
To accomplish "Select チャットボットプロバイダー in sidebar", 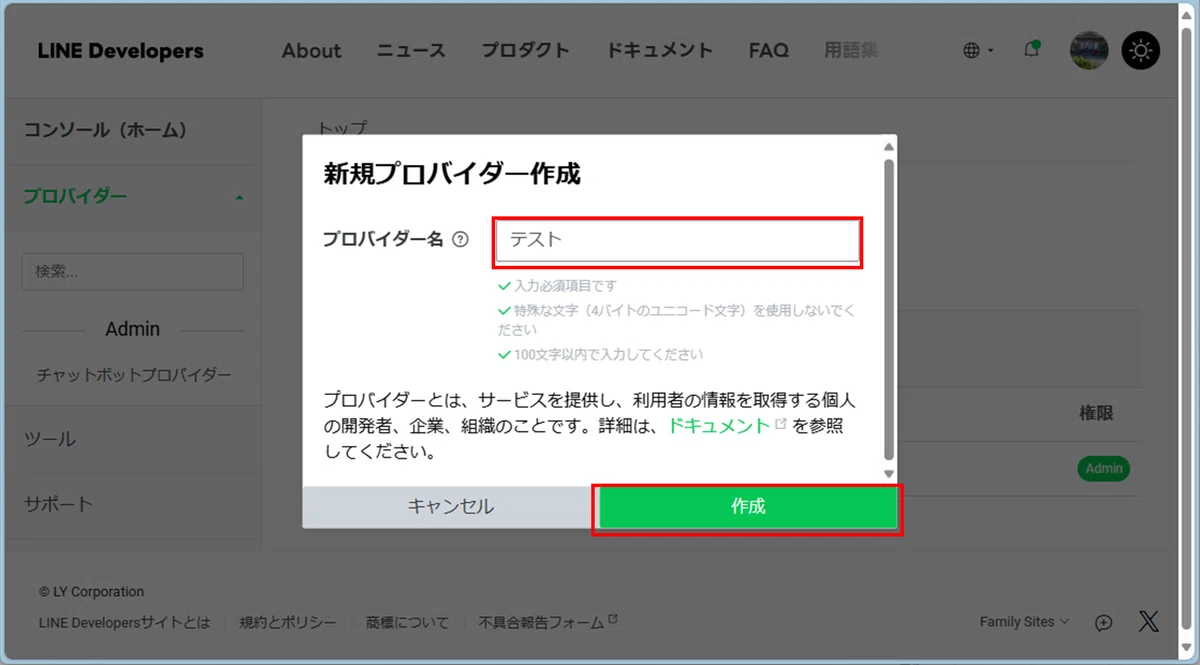I will click(x=134, y=376).
